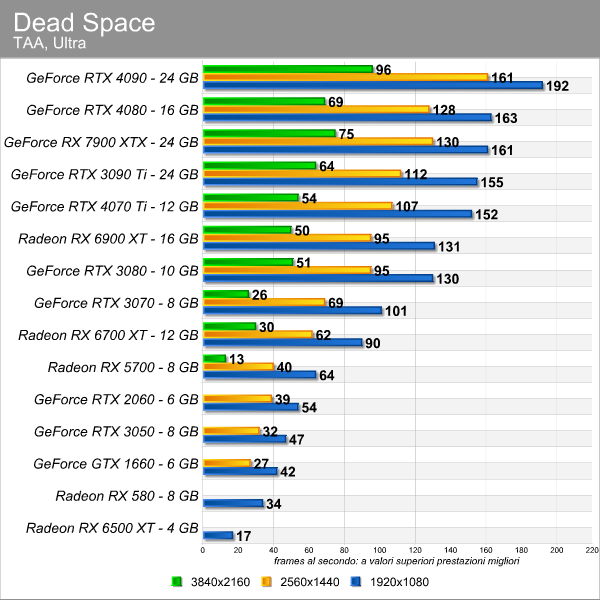600x600 pixels.
Task: Click the RTX 3050 blue bar value 47
Action: point(297,440)
